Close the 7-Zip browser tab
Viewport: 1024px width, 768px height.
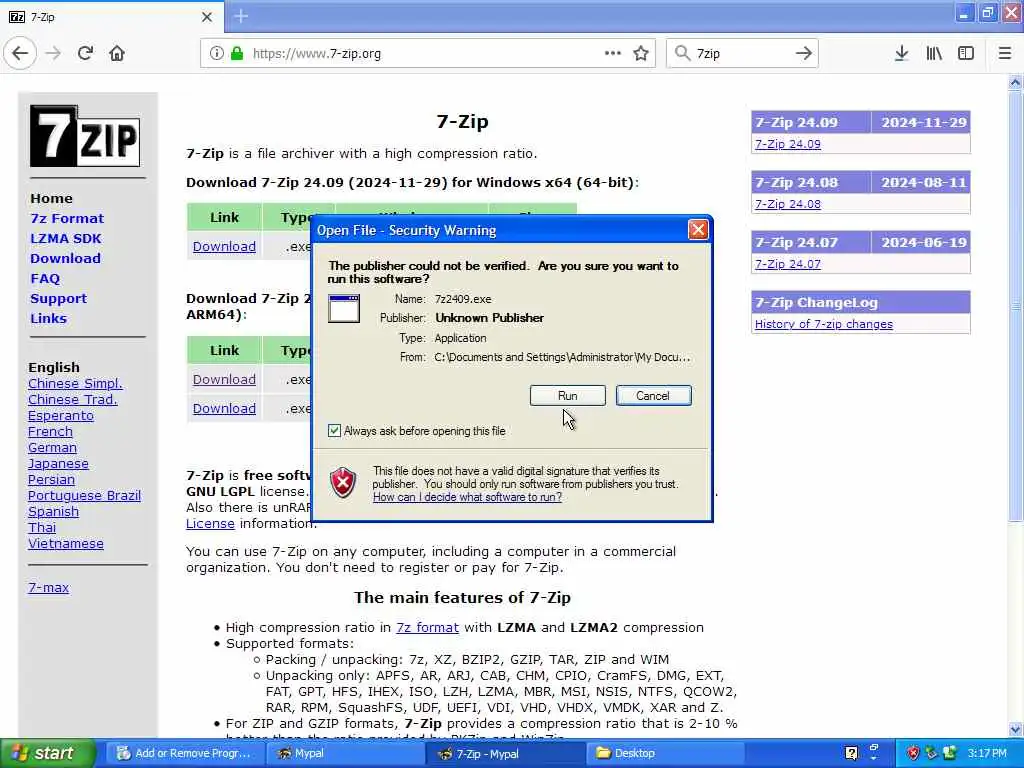pyautogui.click(x=207, y=17)
